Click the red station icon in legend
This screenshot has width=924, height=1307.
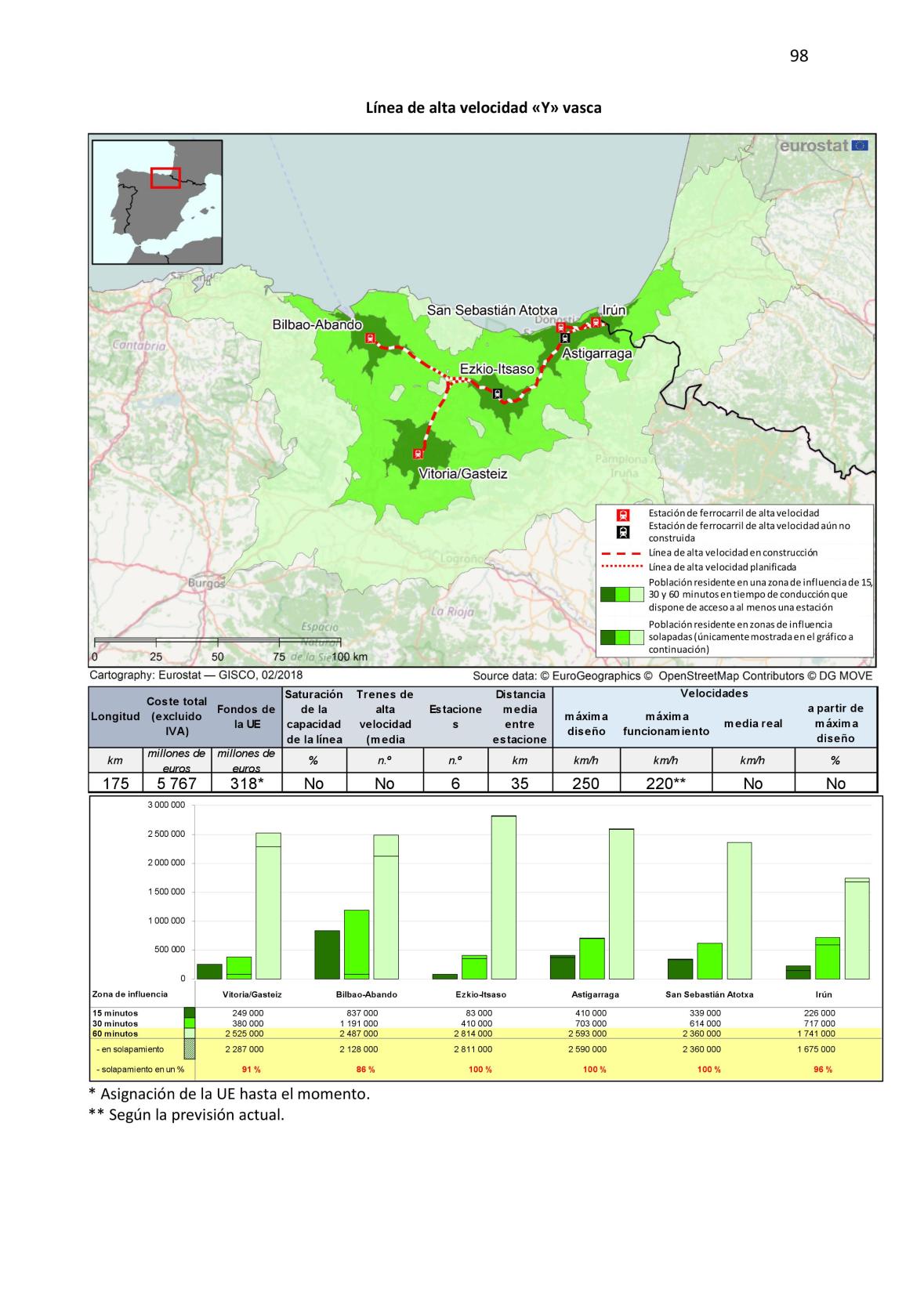click(x=622, y=516)
